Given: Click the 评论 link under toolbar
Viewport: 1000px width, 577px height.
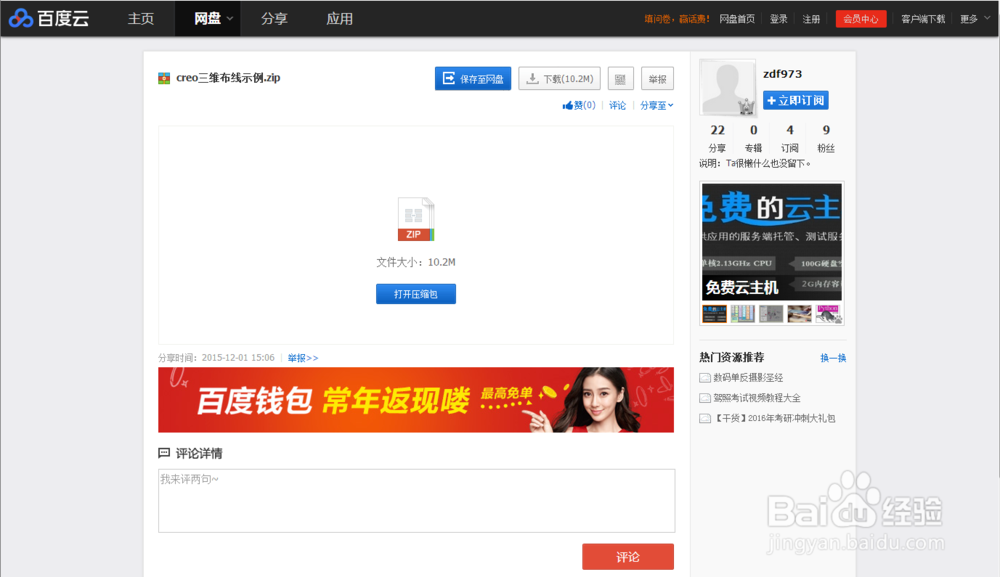Looking at the screenshot, I should point(617,106).
